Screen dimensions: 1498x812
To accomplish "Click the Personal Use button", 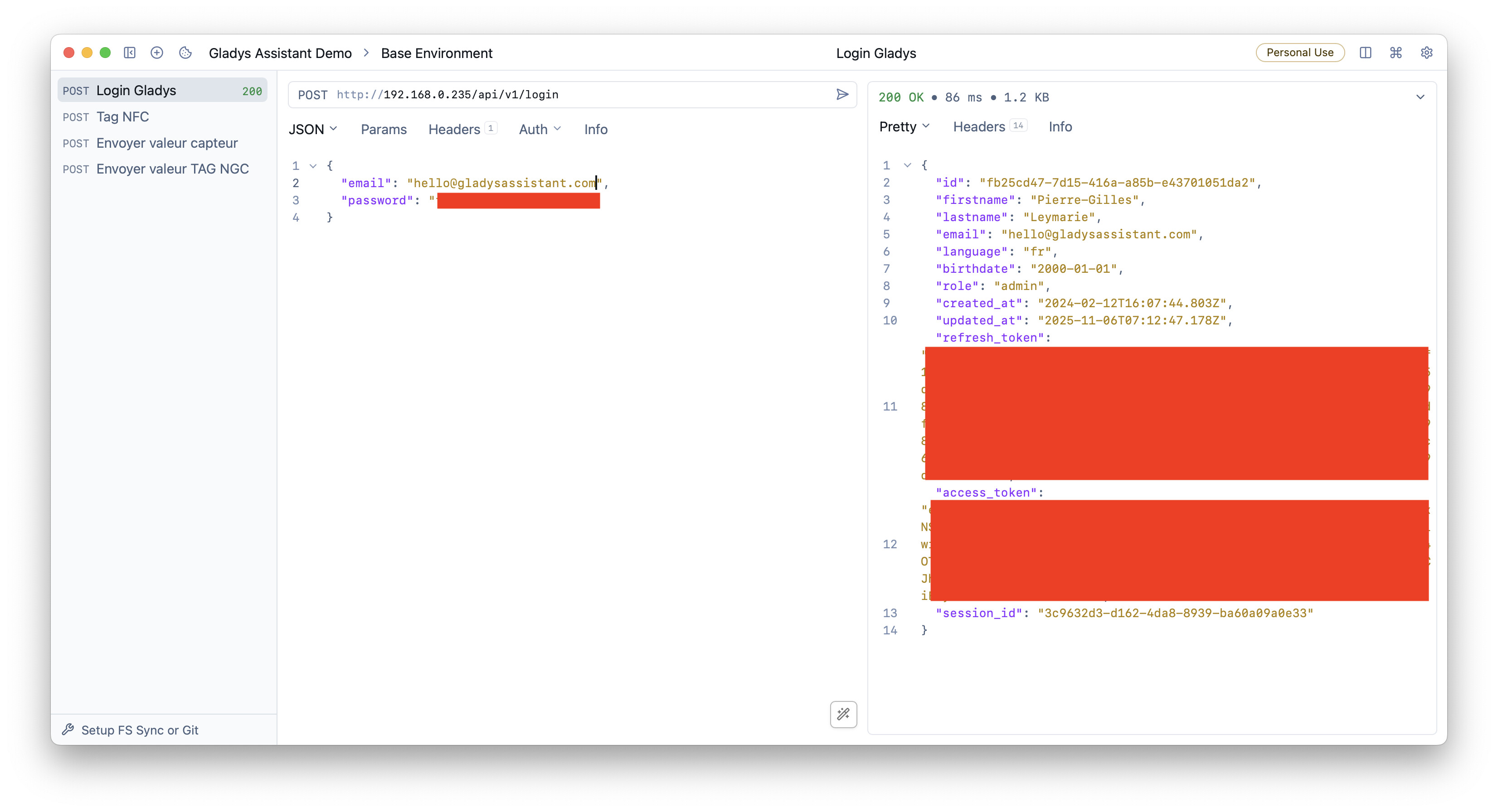I will coord(1300,53).
